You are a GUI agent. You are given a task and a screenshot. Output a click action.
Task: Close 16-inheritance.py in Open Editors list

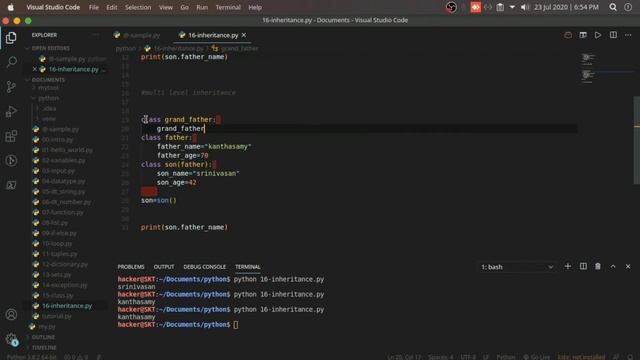click(x=35, y=69)
